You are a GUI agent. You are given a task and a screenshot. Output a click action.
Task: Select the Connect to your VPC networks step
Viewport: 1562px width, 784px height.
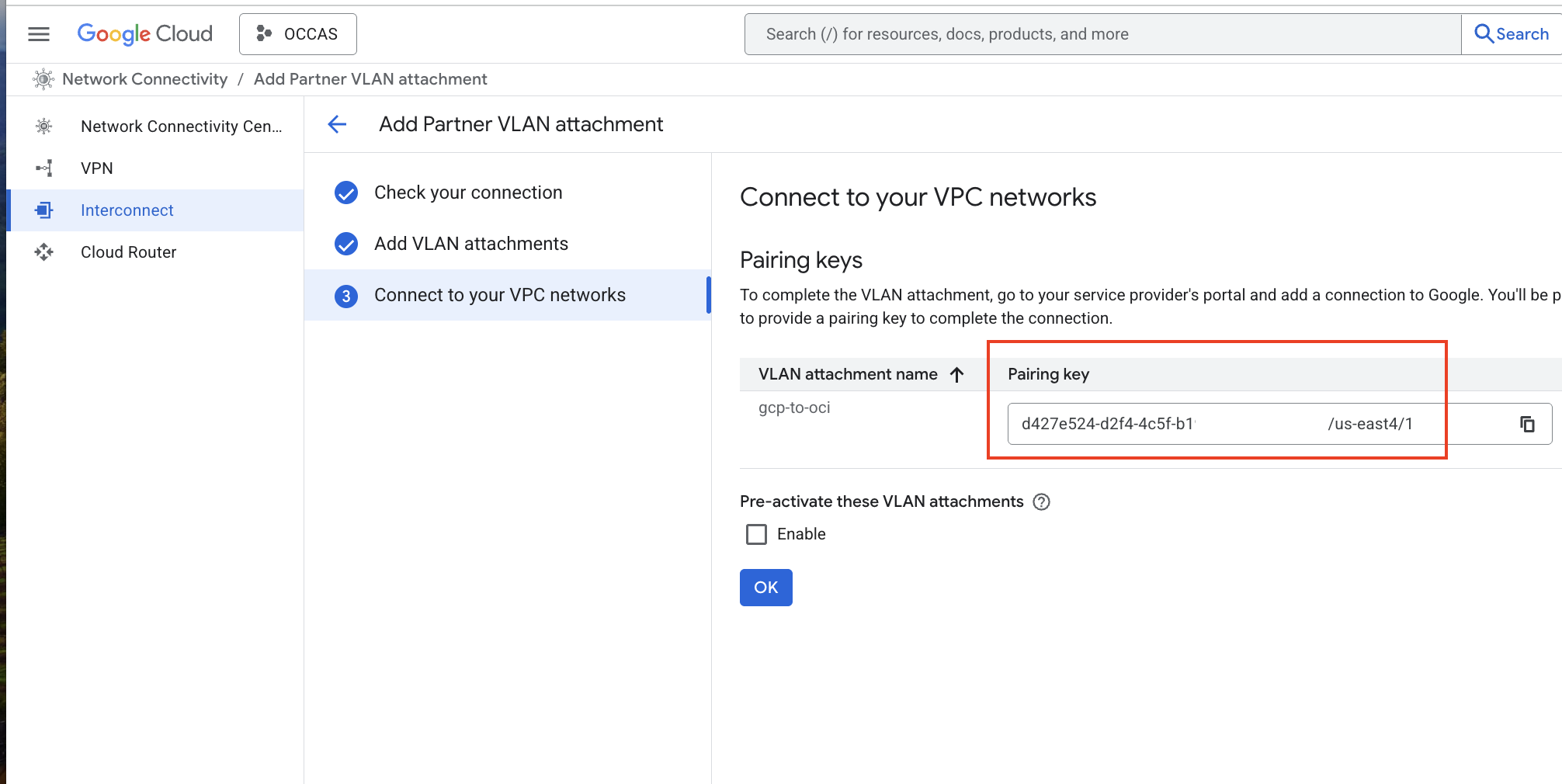(x=499, y=295)
